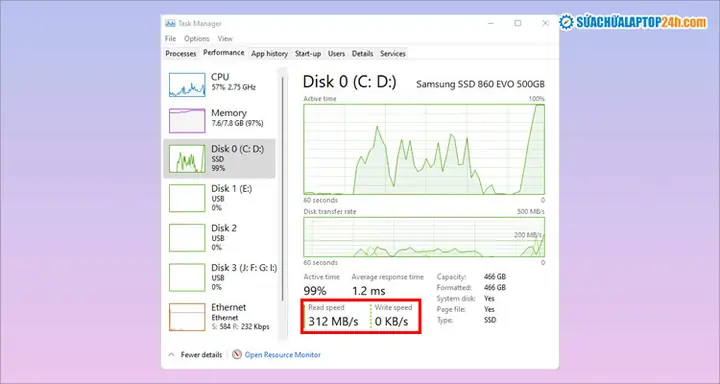Click the Formatted 466 GB value

[x=495, y=288]
